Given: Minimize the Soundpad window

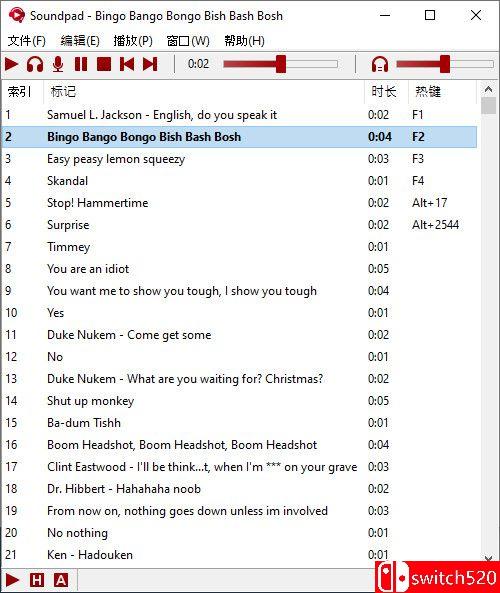Looking at the screenshot, I should click(385, 16).
